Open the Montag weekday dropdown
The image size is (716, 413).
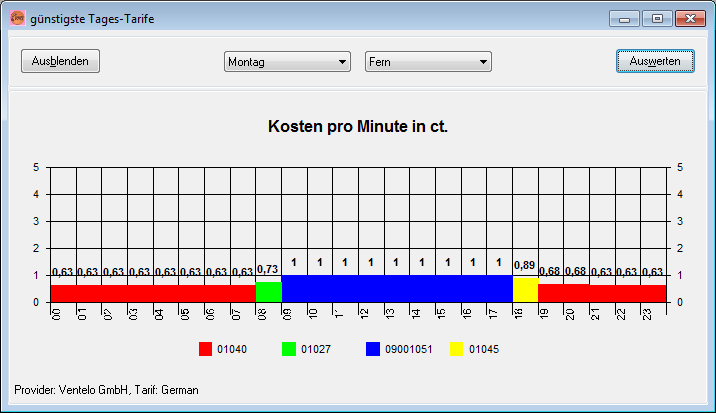pos(287,62)
